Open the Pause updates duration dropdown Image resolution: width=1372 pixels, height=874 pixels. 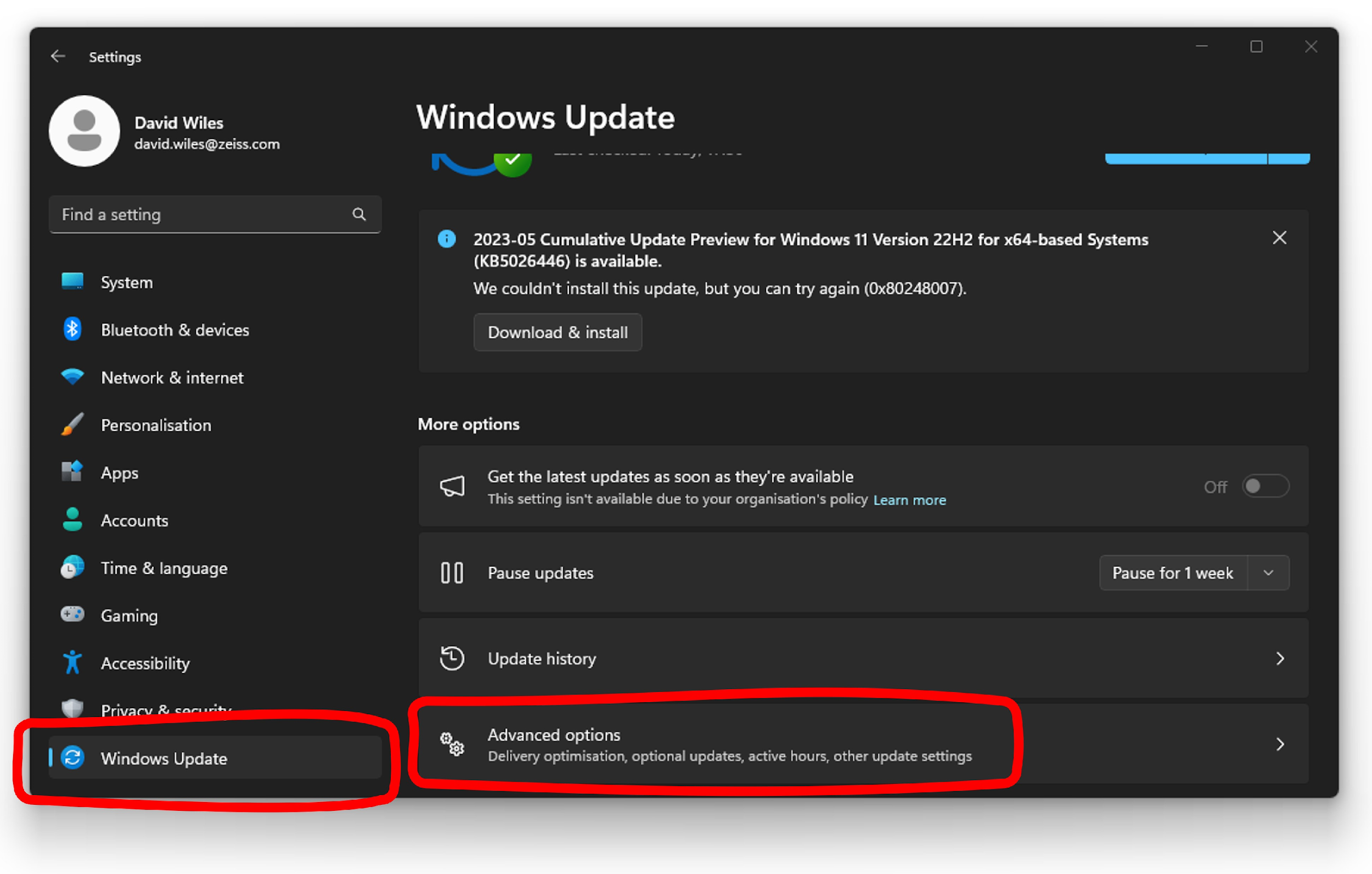[1269, 573]
